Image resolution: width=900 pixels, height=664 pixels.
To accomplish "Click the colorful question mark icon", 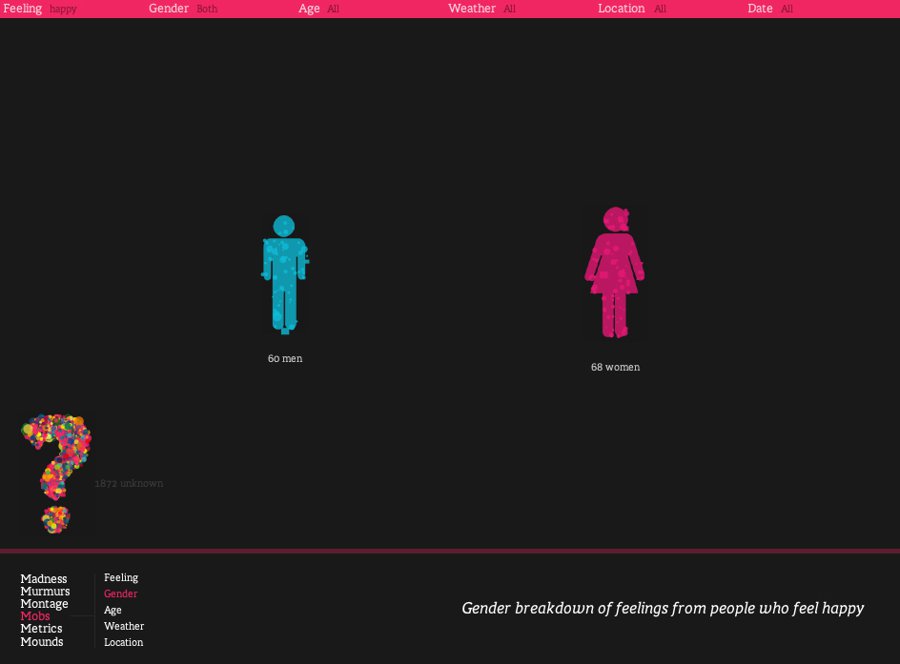I will coord(57,472).
